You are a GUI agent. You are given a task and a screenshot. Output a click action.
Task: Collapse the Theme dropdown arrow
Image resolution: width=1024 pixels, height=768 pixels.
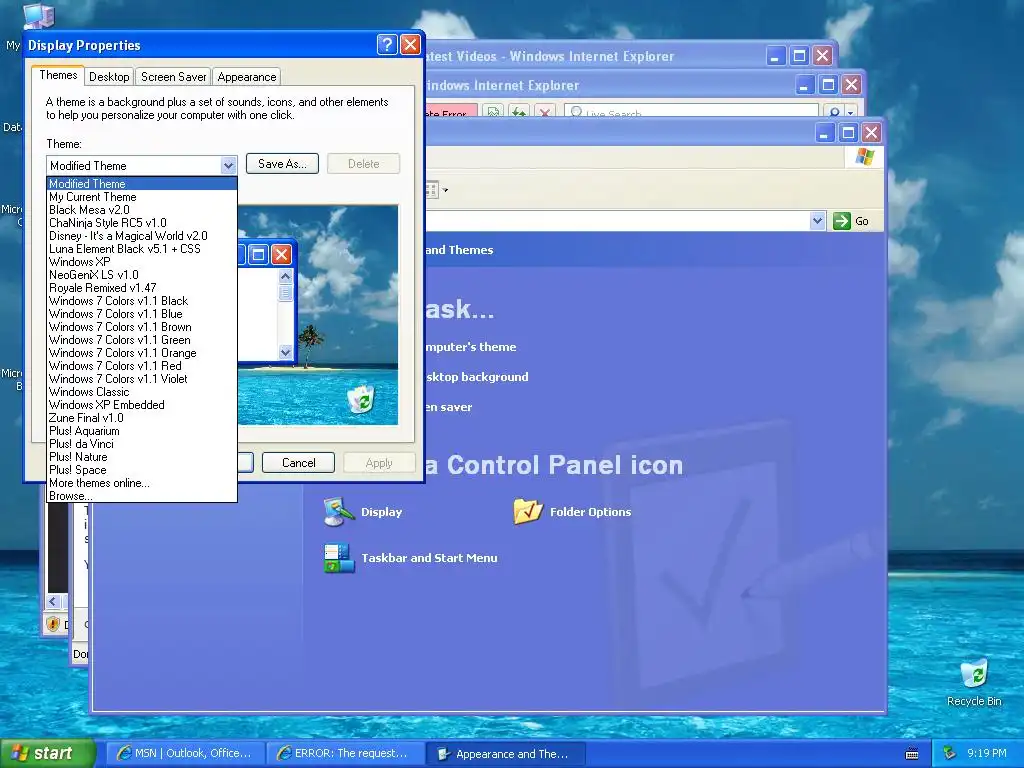tap(228, 165)
